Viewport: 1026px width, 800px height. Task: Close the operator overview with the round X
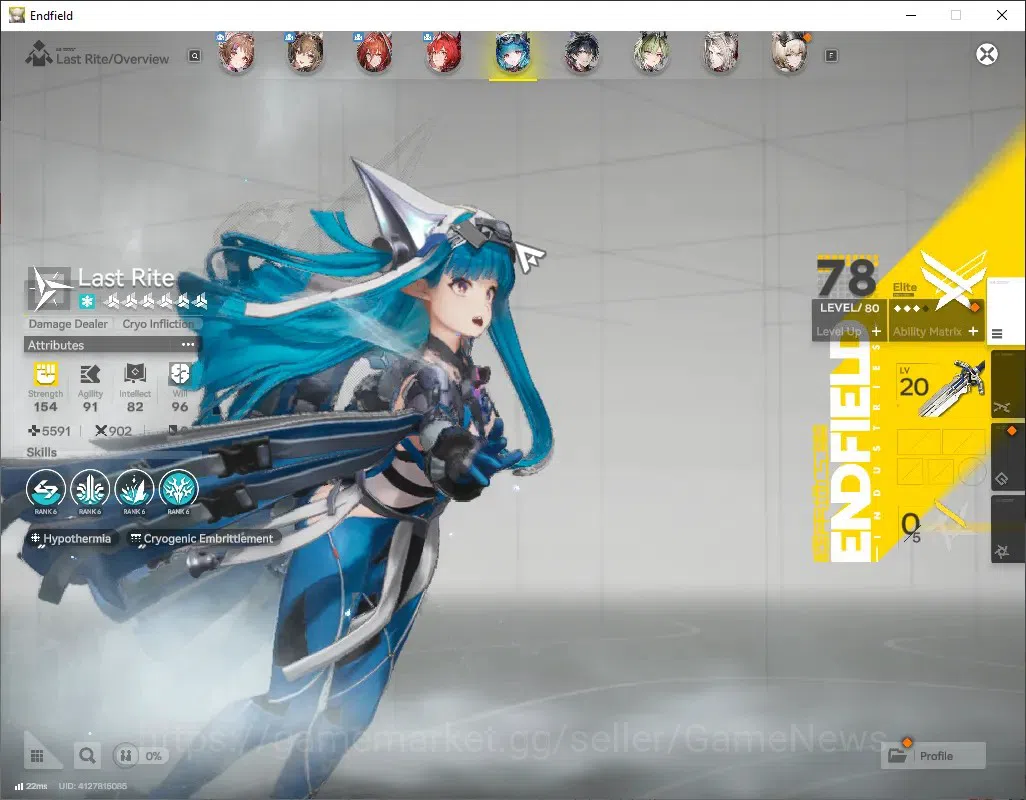click(x=987, y=54)
